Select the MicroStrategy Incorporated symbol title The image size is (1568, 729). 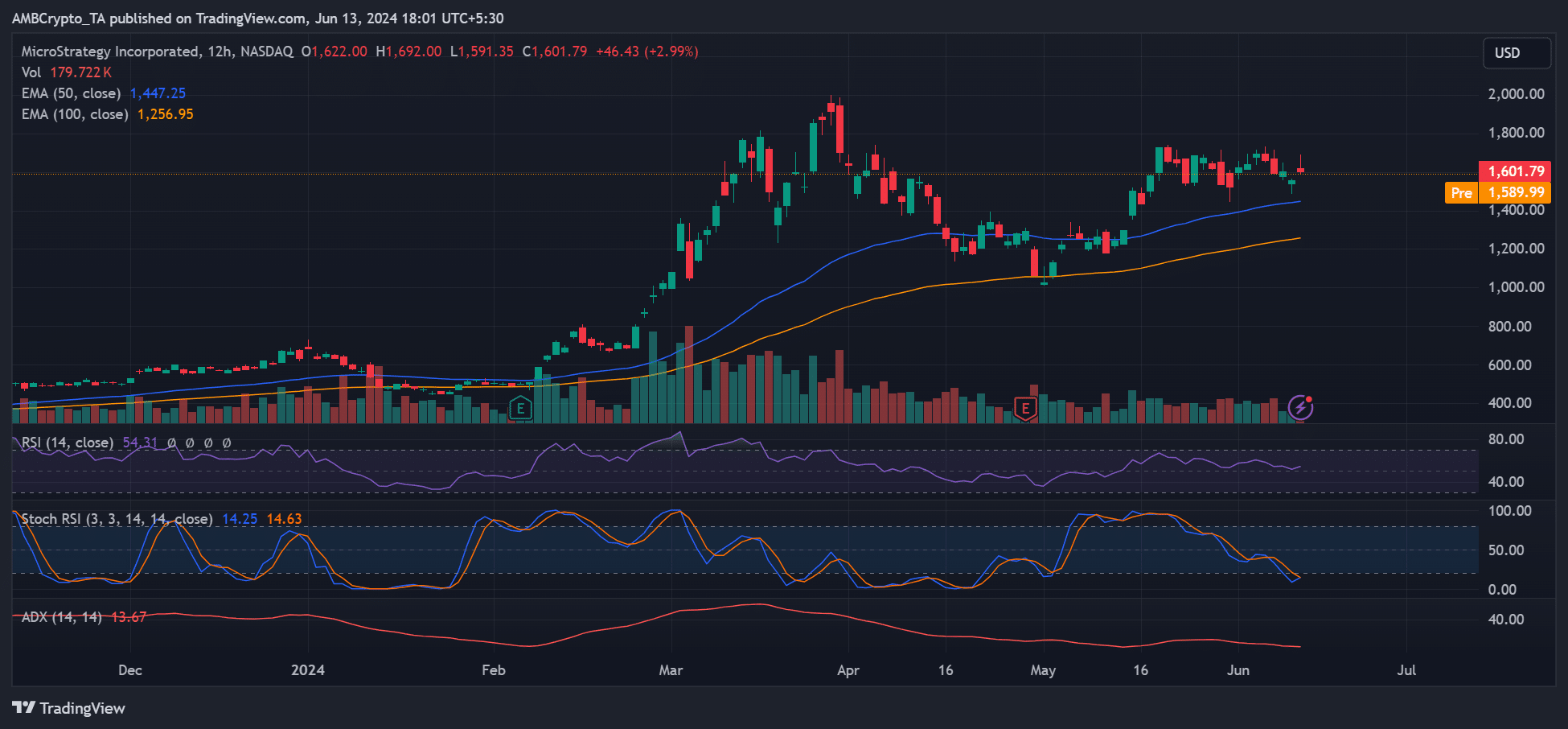coord(111,51)
